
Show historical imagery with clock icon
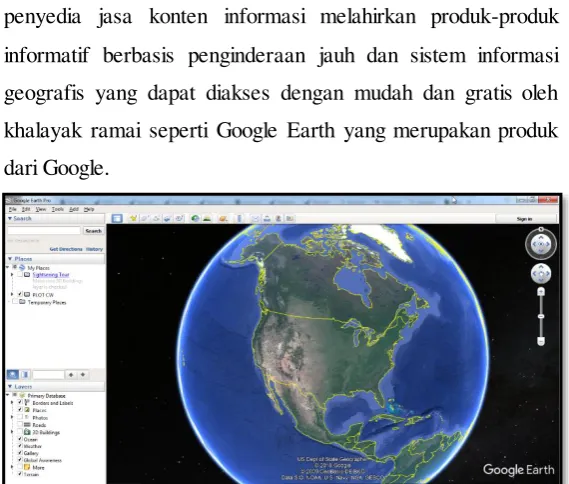[x=195, y=218]
